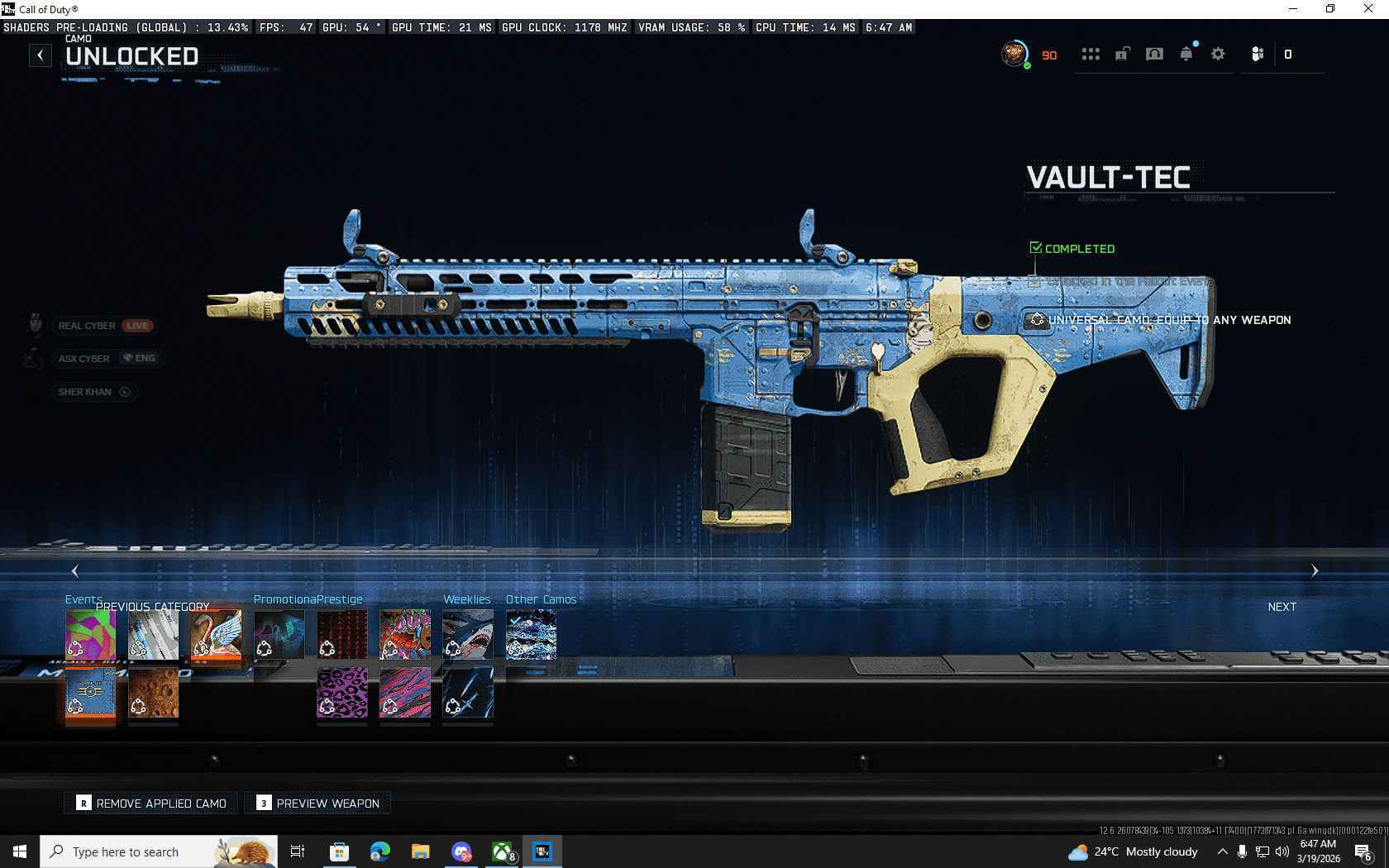Viewport: 1389px width, 868px height.
Task: Click PREVIEW WEAPON button
Action: coord(318,803)
